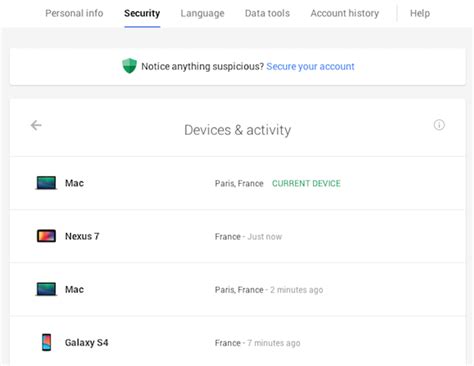
Task: Click the Secure your account link
Action: 310,66
